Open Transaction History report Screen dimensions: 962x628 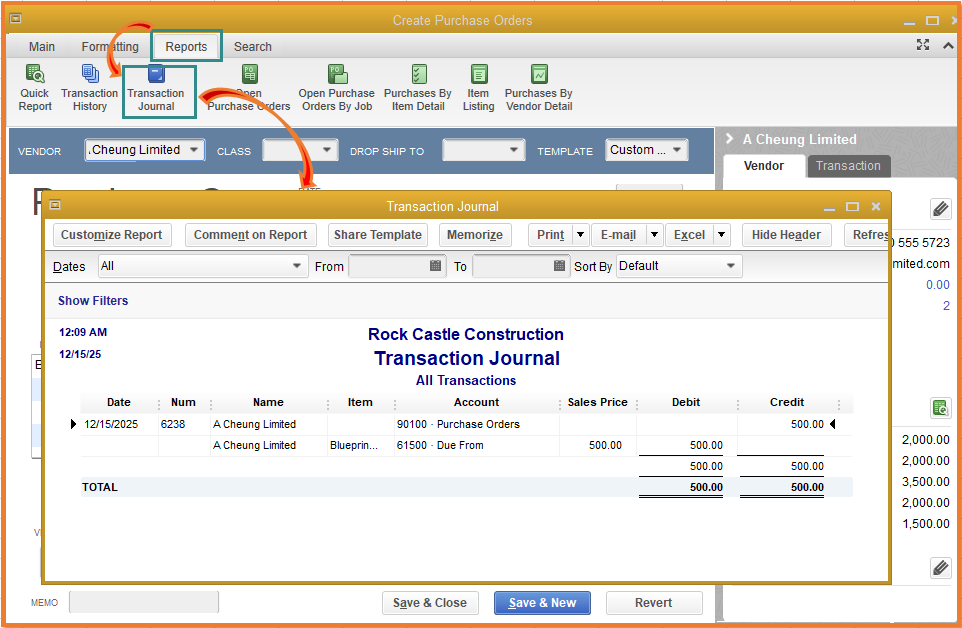click(90, 88)
